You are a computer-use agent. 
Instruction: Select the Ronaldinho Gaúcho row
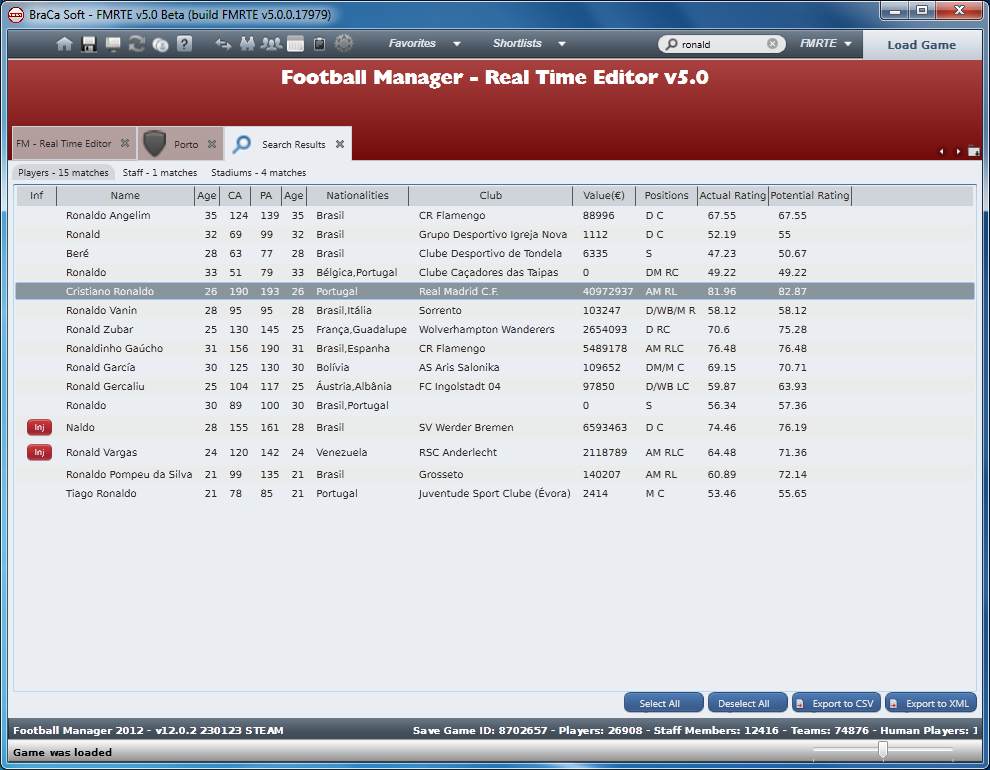pos(400,348)
